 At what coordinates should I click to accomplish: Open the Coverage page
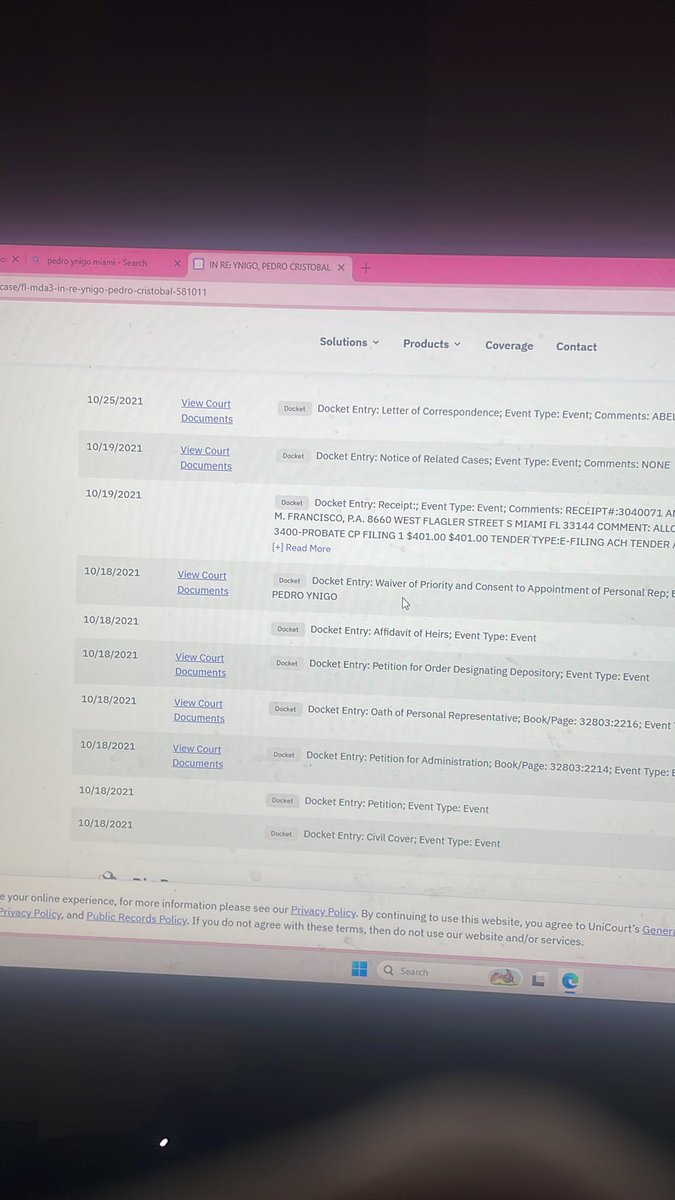pyautogui.click(x=509, y=346)
